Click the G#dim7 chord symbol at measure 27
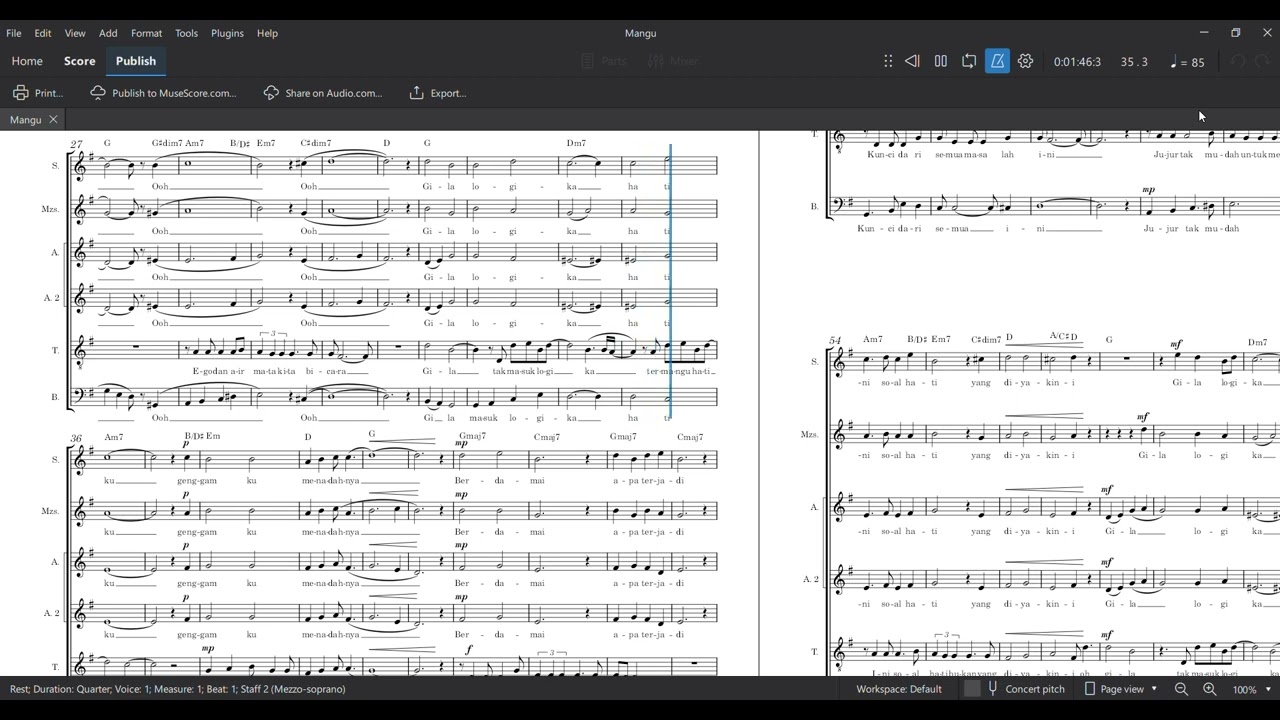 coord(167,143)
